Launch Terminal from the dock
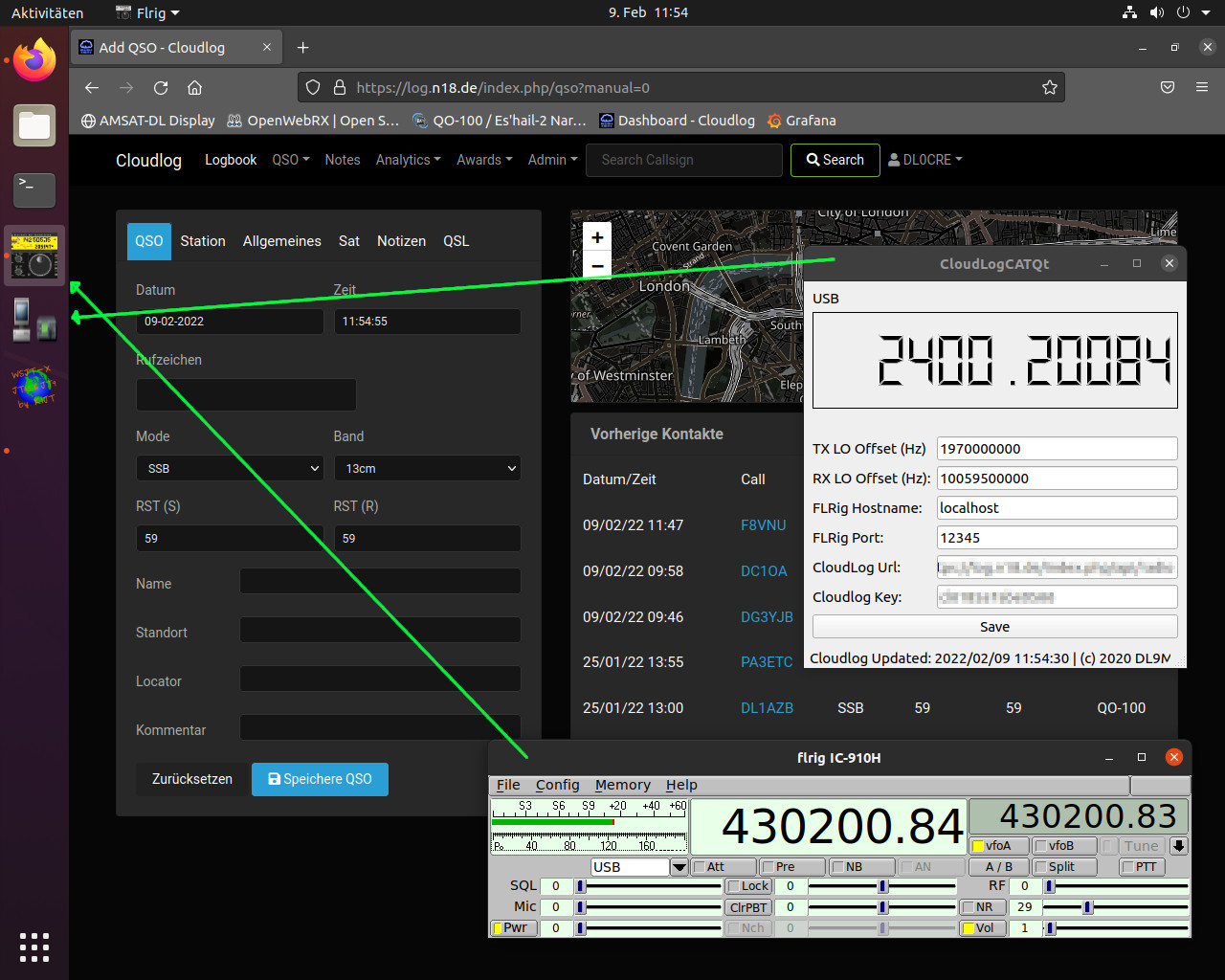Image resolution: width=1225 pixels, height=980 pixels. click(34, 189)
